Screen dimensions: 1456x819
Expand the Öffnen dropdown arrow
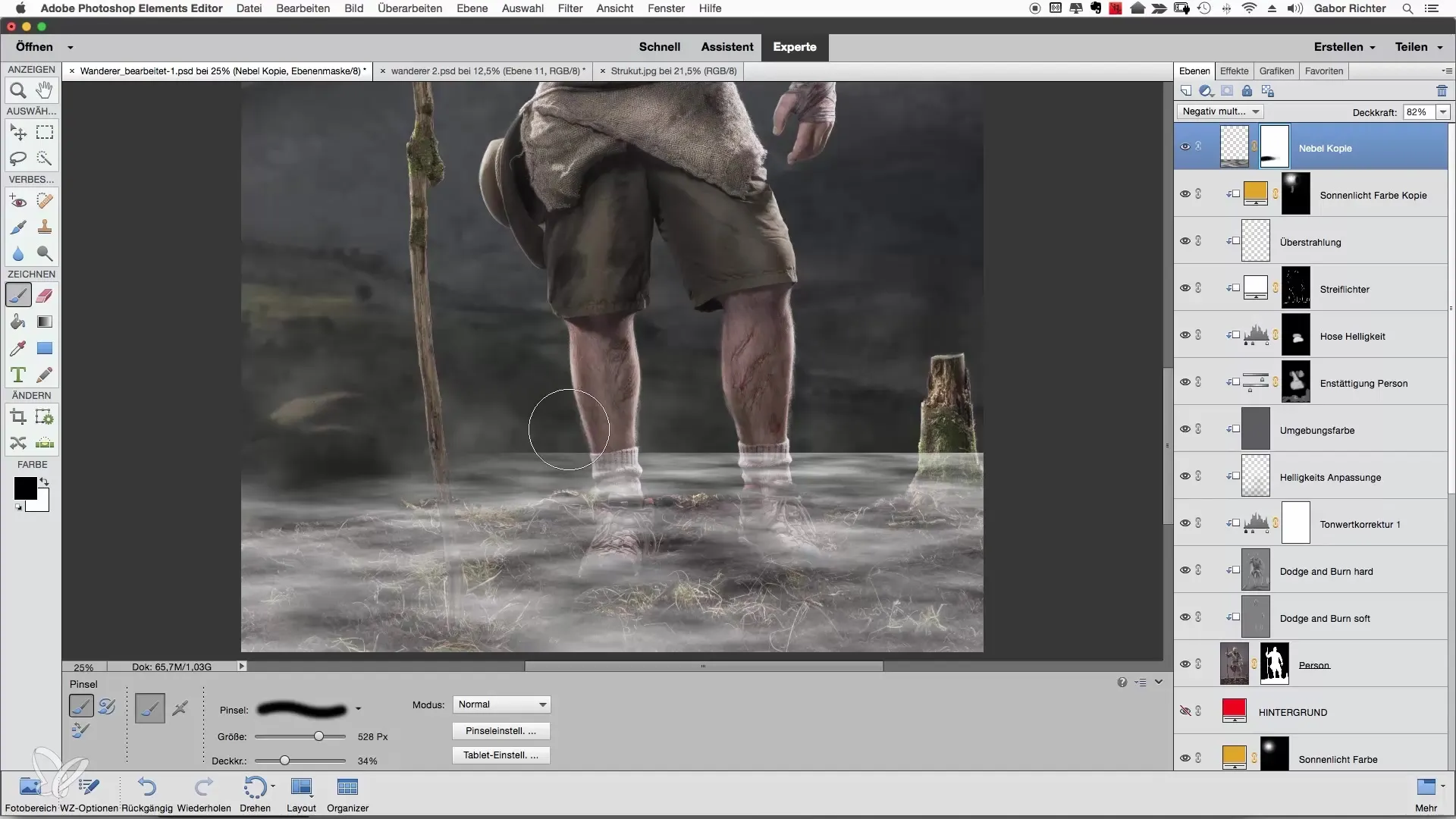click(70, 47)
